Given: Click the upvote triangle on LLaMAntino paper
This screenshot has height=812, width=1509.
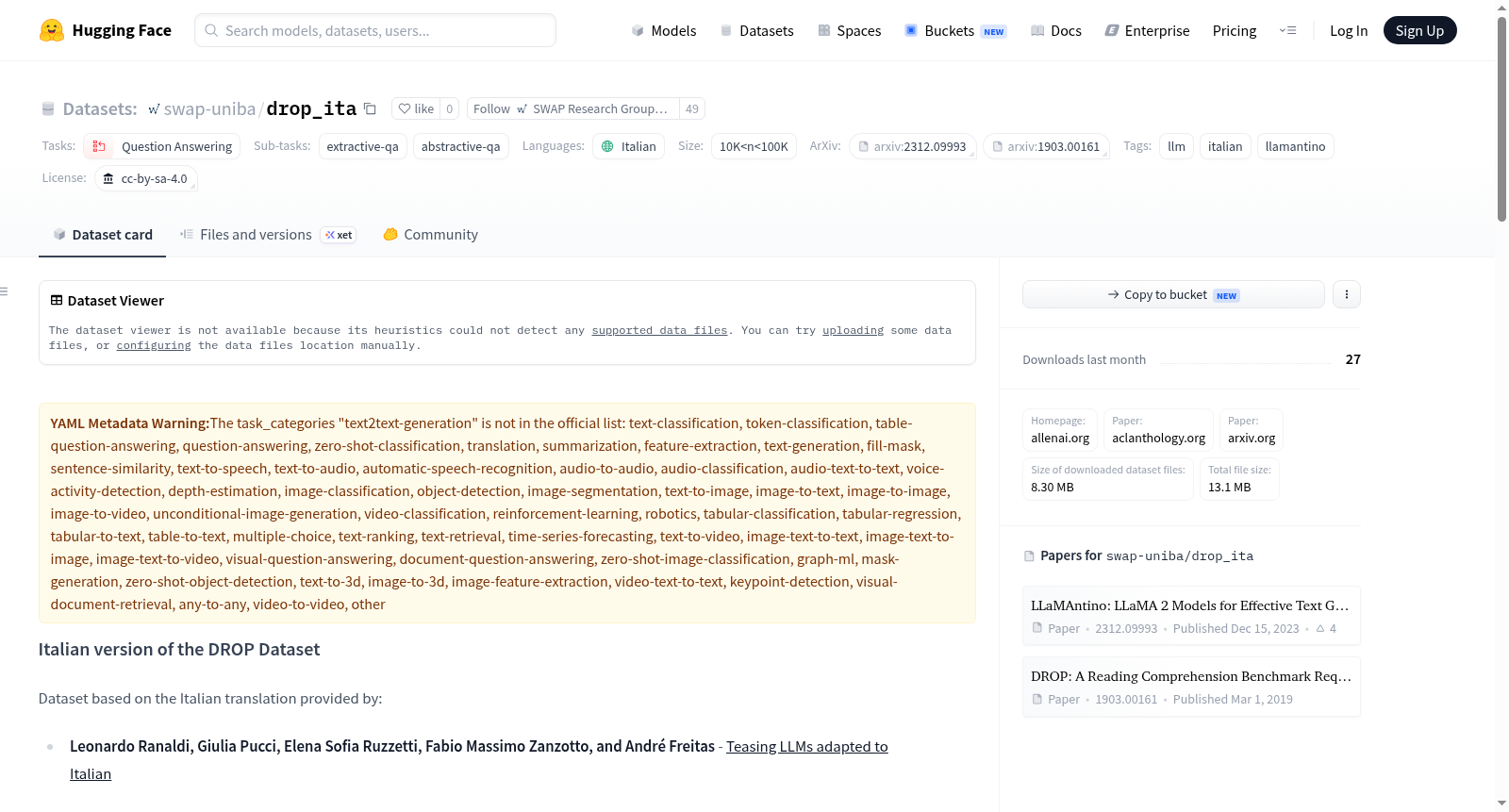Looking at the screenshot, I should click(x=1320, y=628).
